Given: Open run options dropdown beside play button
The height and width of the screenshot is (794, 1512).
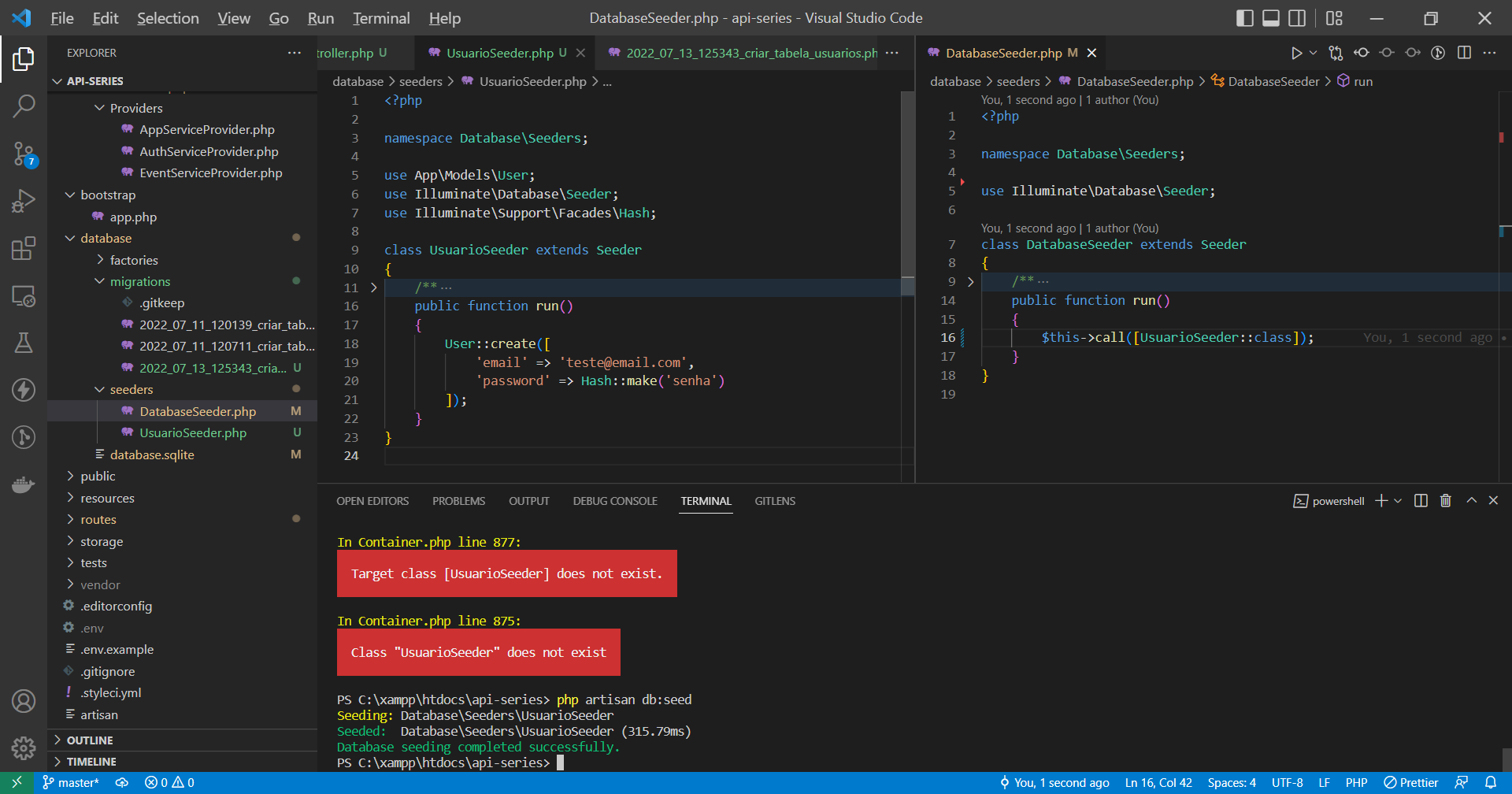Looking at the screenshot, I should pos(1313,53).
